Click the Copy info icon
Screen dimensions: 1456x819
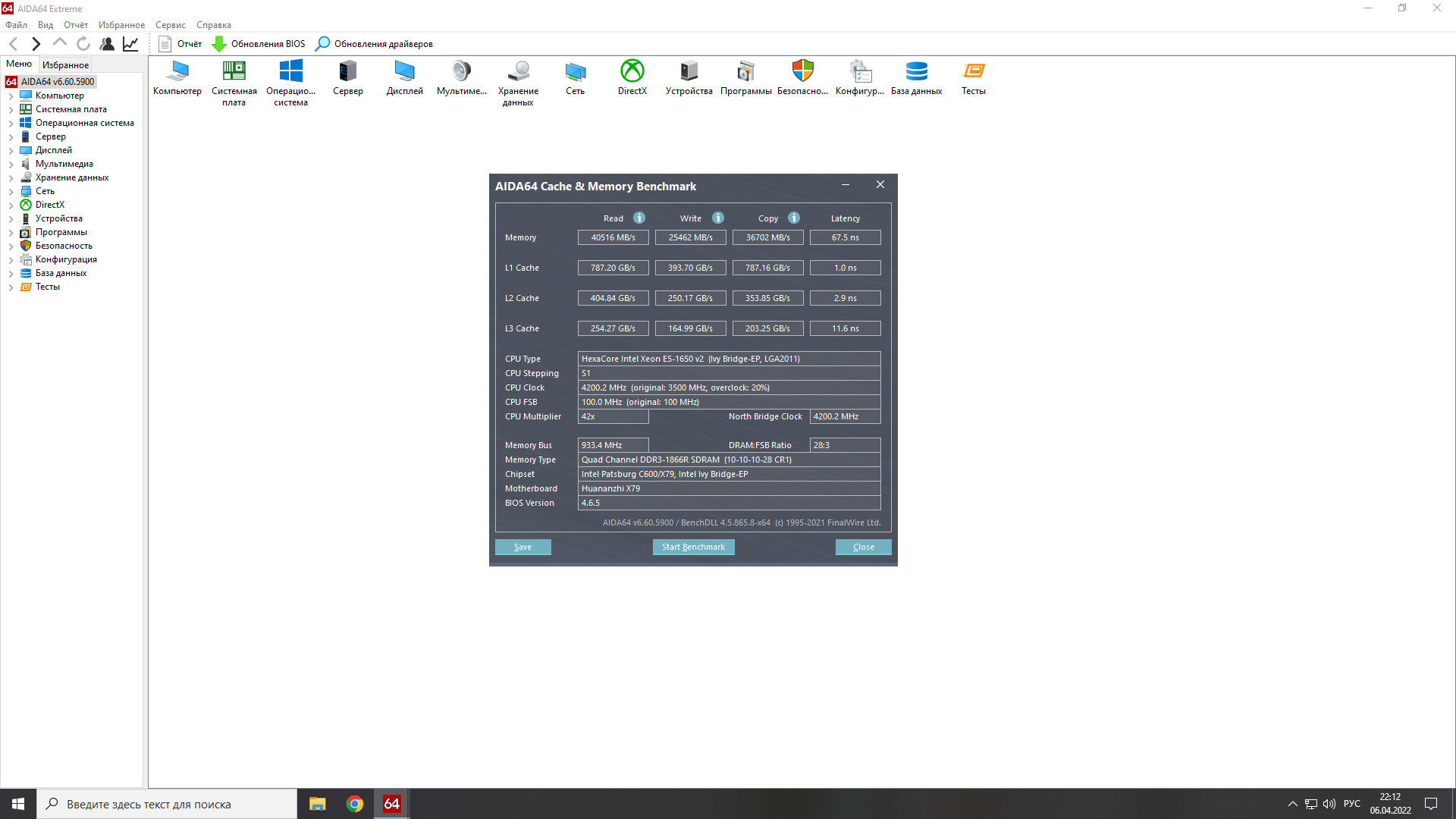coord(794,218)
